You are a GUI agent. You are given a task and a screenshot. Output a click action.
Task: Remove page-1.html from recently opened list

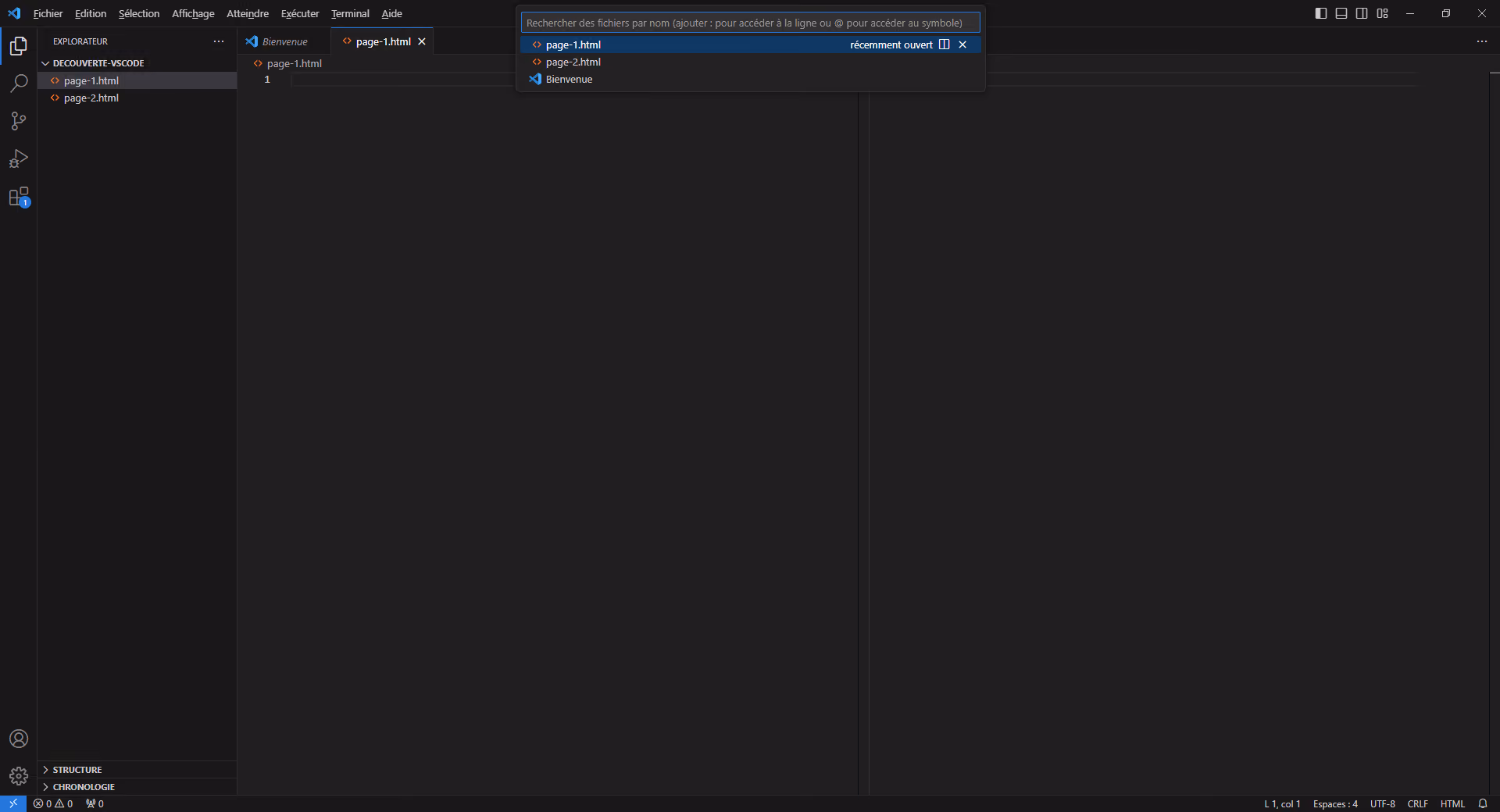point(962,45)
